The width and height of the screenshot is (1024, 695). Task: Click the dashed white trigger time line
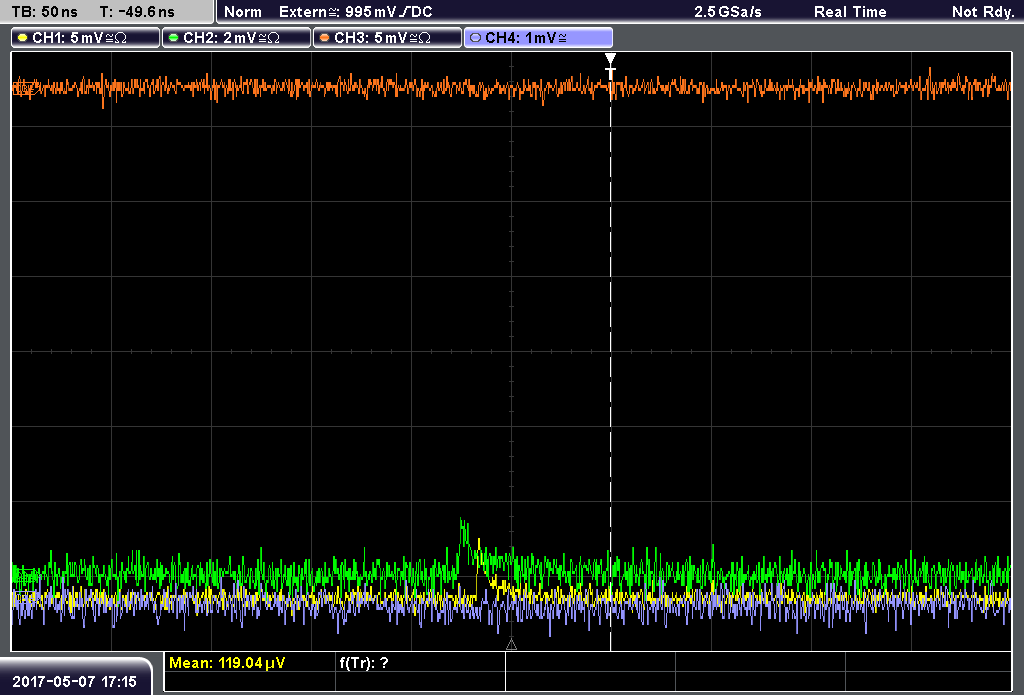point(611,366)
